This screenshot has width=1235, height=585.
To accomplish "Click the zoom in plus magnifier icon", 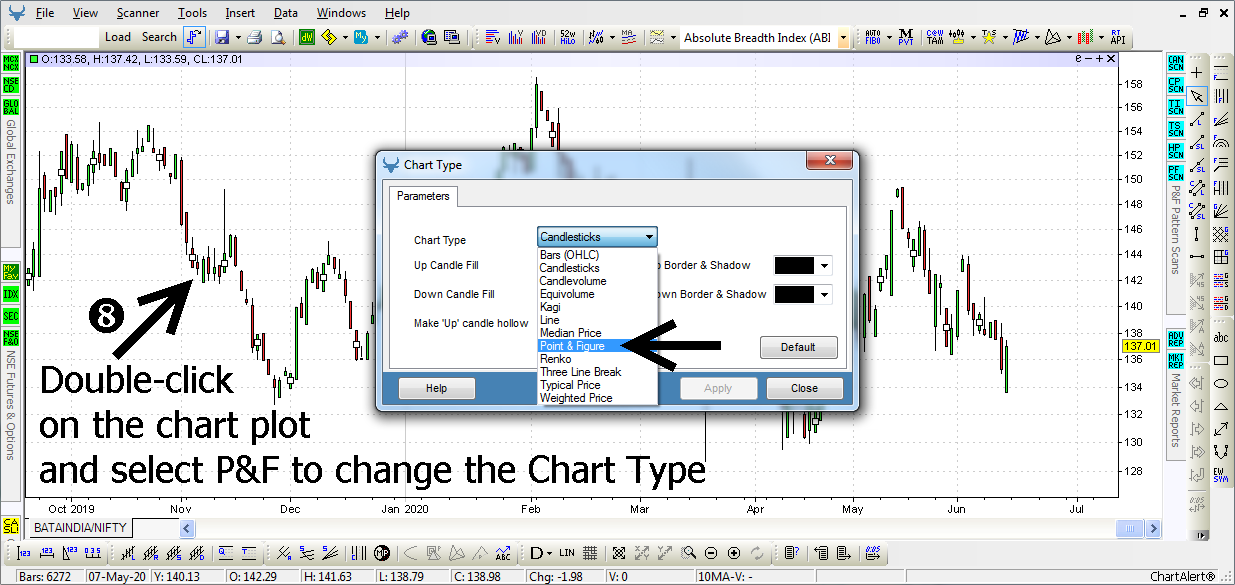I will tap(735, 553).
